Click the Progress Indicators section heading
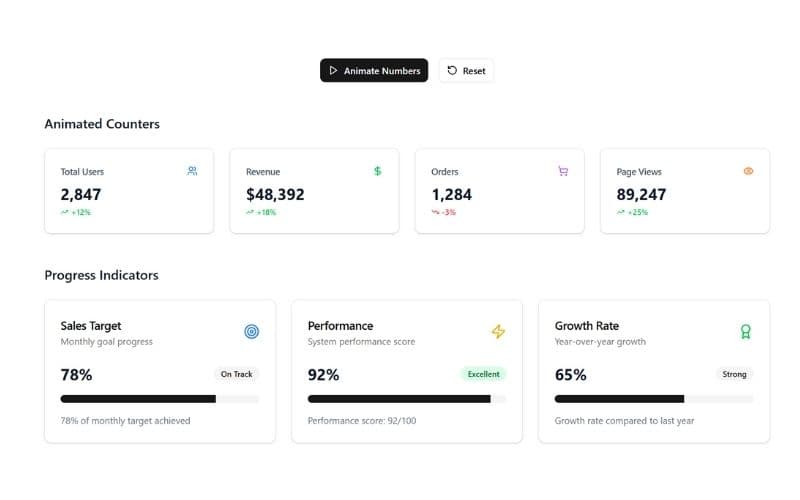This screenshot has height=500, width=800. [101, 275]
